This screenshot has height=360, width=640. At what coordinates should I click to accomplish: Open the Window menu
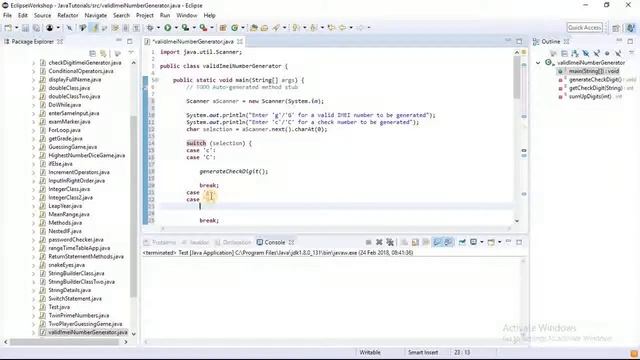coord(187,16)
